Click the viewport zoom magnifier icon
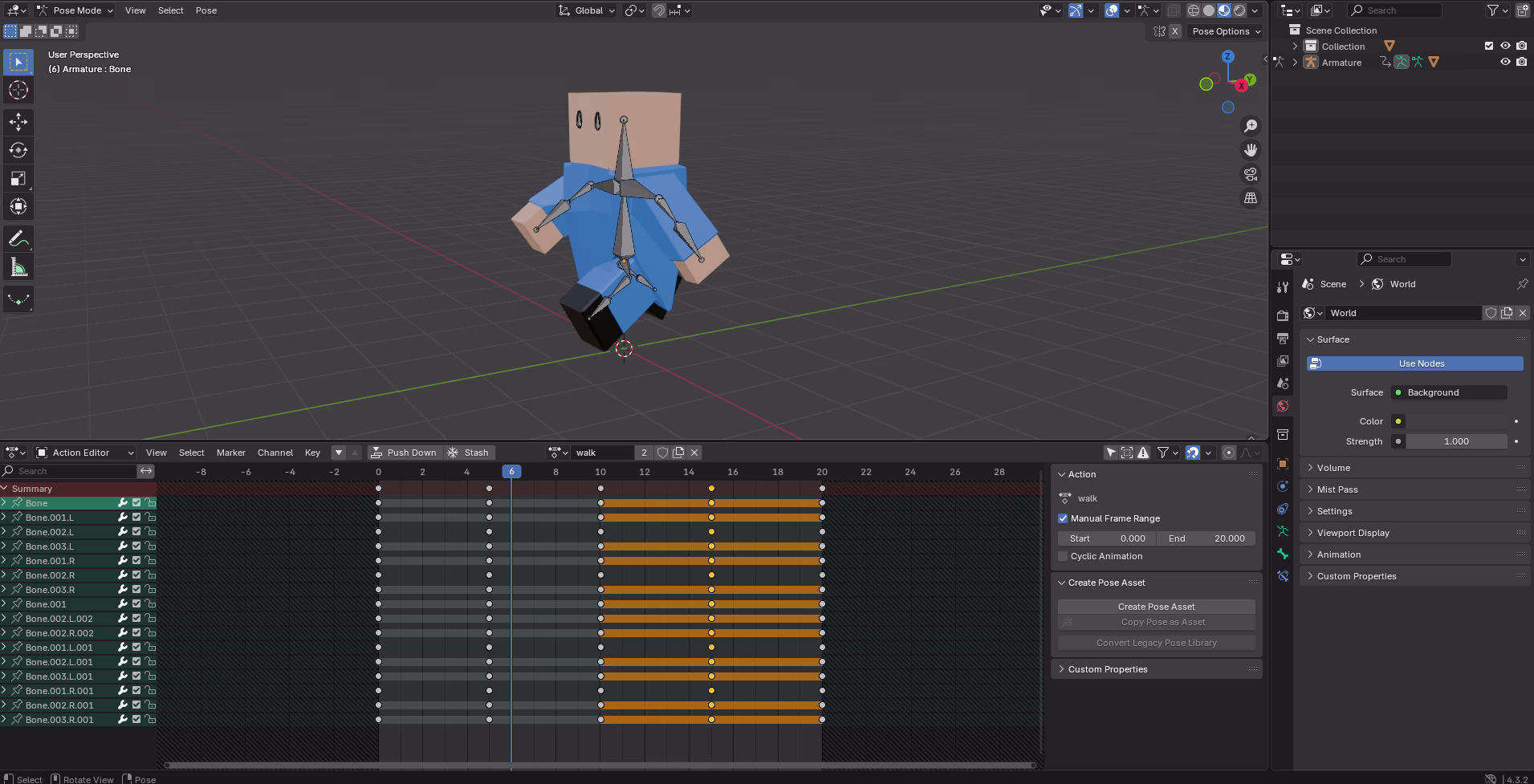This screenshot has width=1534, height=784. [x=1251, y=126]
